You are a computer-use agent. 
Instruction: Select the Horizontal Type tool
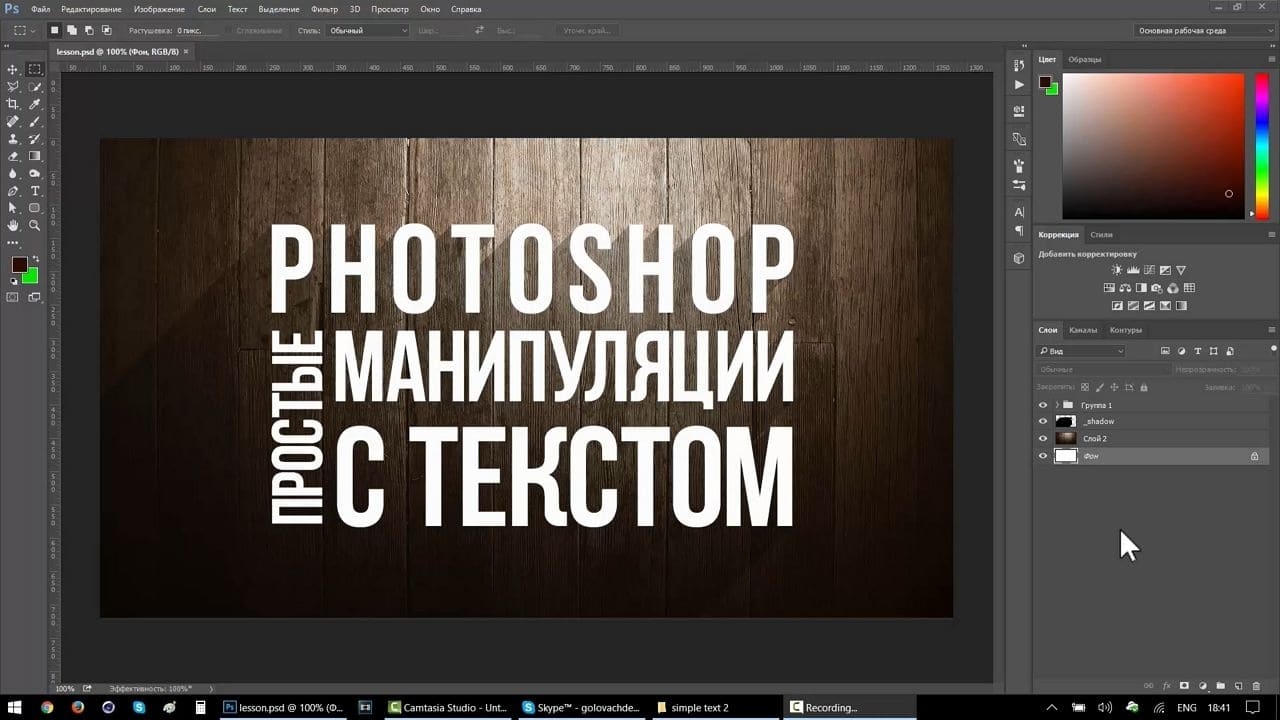point(35,191)
